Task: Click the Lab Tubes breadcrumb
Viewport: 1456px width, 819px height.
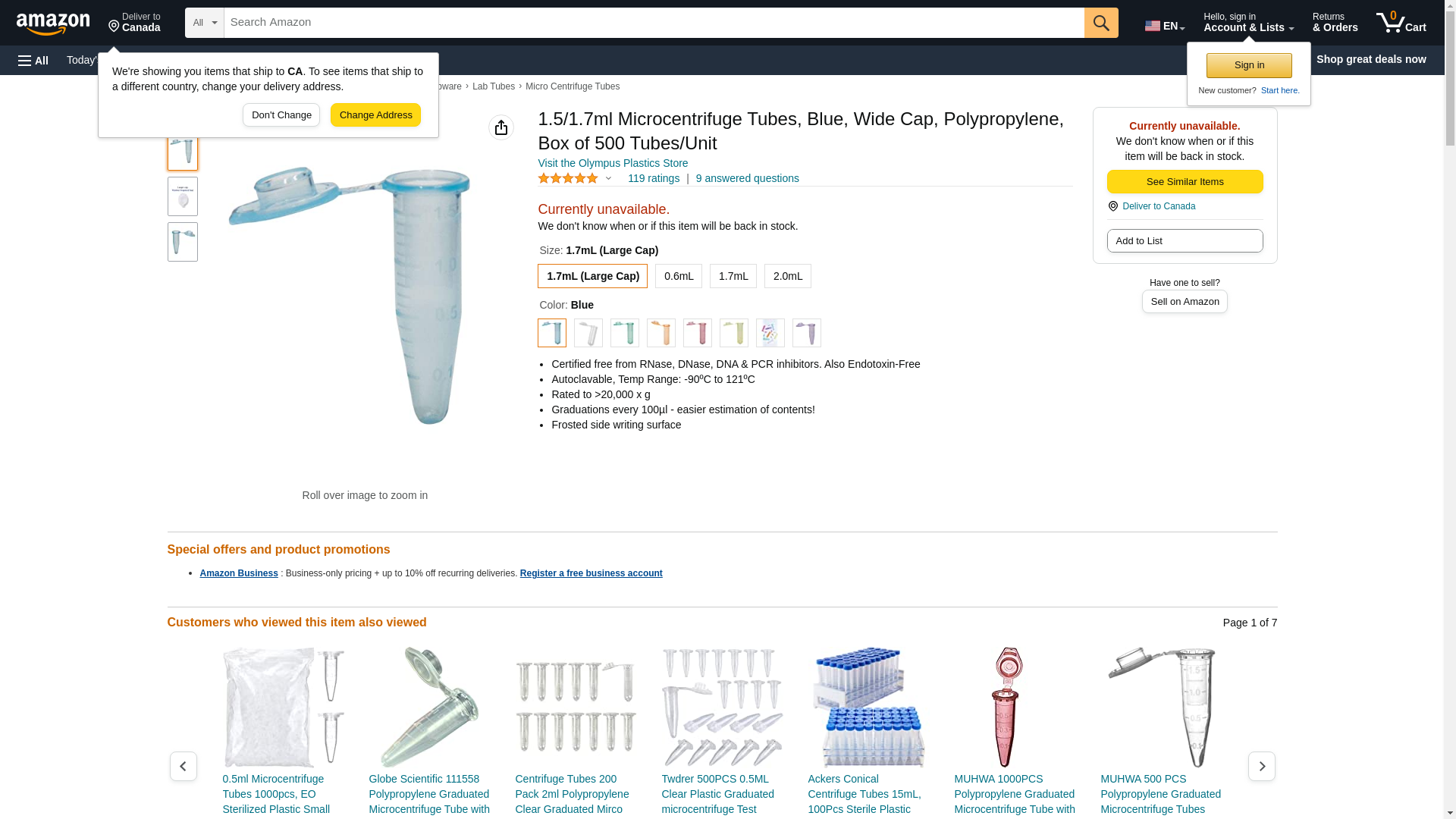Action: pos(494,86)
